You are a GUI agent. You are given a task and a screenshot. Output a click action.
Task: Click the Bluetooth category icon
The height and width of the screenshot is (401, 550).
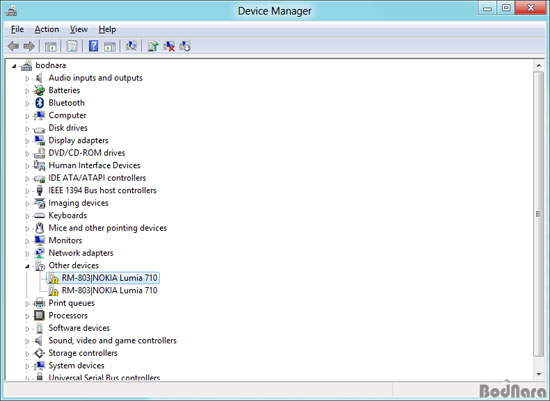tap(39, 103)
